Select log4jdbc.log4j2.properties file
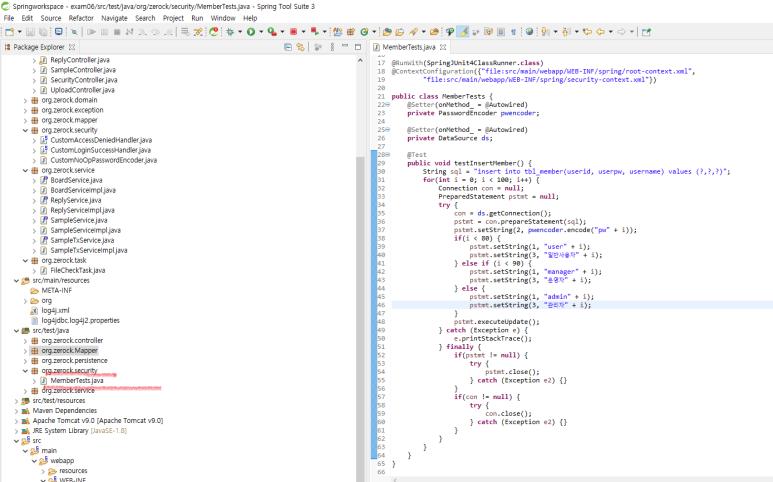This screenshot has height=482, width=773. click(x=81, y=320)
